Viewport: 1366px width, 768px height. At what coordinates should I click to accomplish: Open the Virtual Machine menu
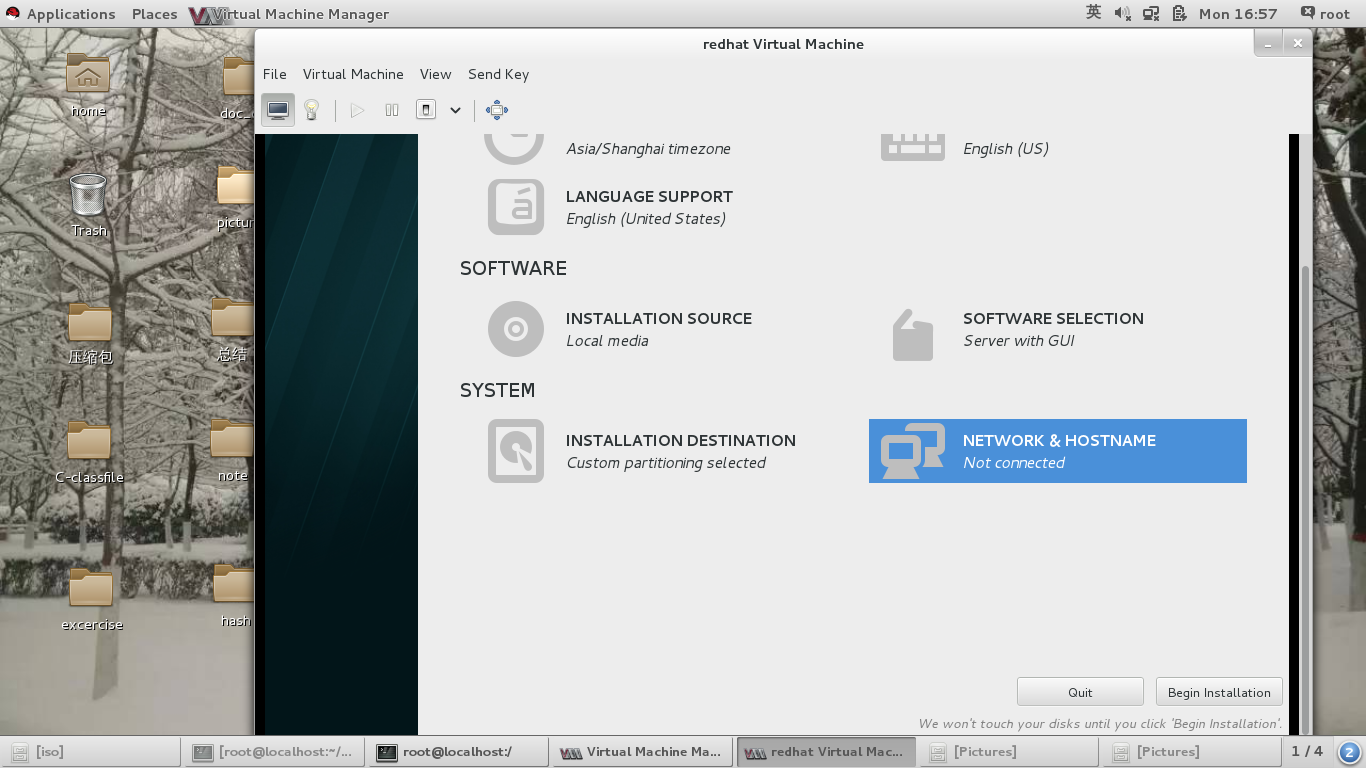coord(353,74)
